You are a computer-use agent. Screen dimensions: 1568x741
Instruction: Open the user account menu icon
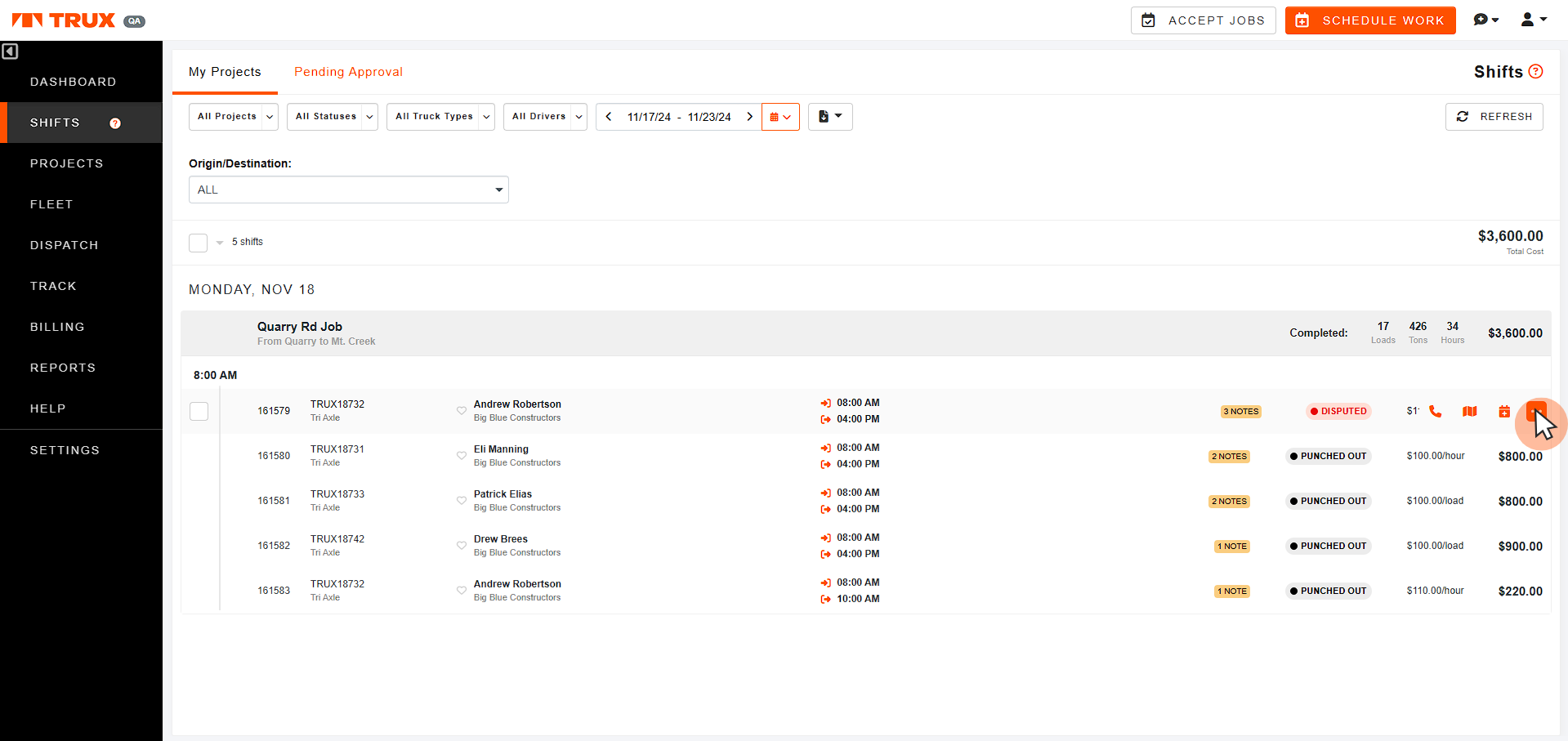click(x=1533, y=20)
